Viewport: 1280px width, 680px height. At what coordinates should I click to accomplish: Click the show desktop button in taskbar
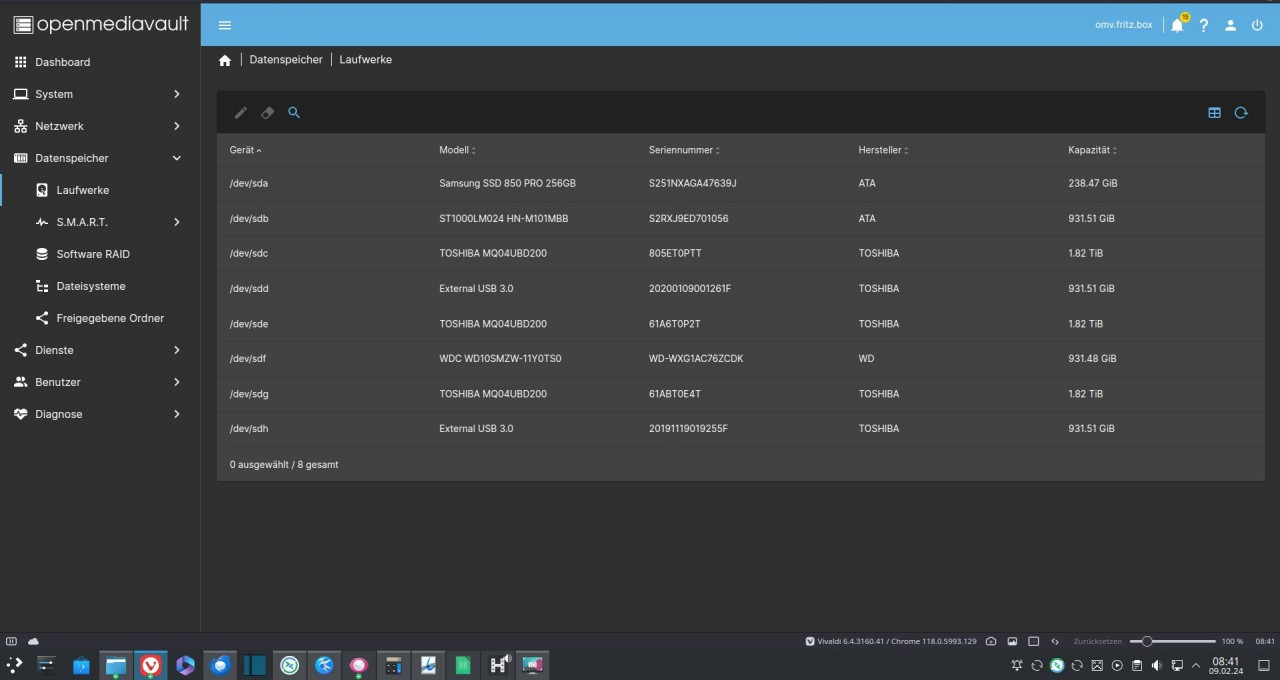1263,665
